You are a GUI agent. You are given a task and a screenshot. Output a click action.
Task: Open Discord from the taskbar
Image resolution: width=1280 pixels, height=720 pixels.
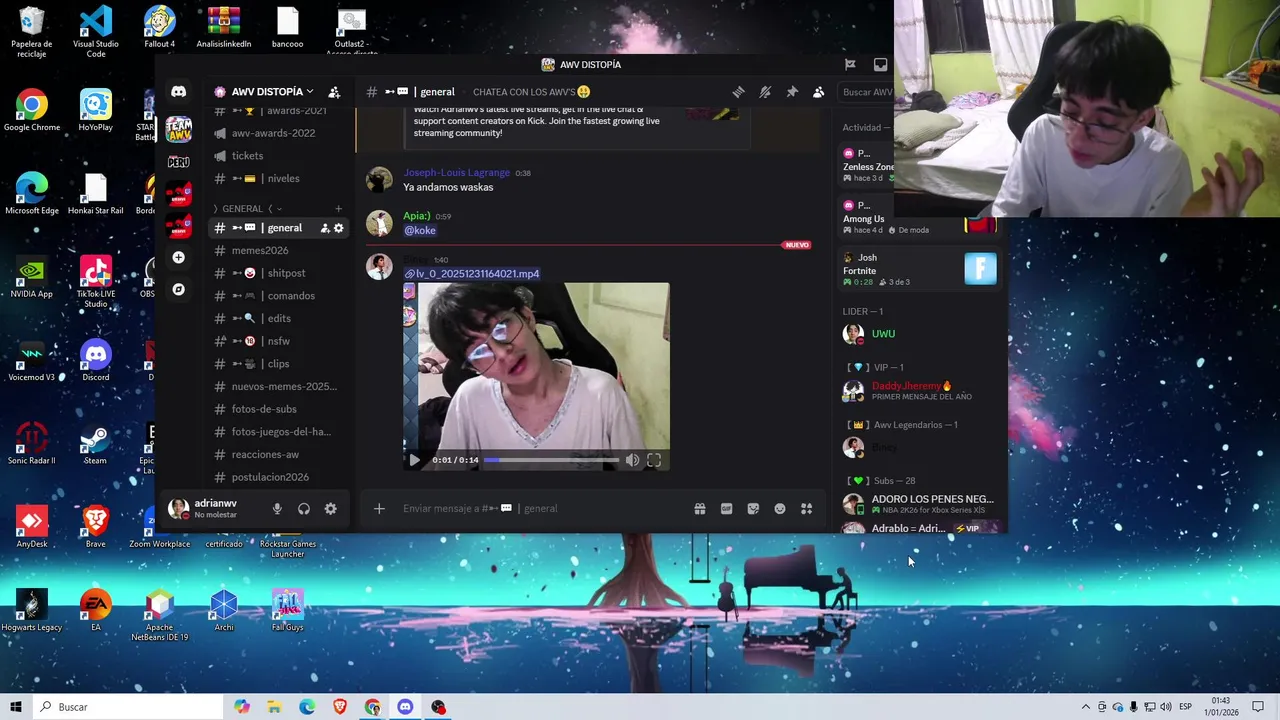point(405,707)
